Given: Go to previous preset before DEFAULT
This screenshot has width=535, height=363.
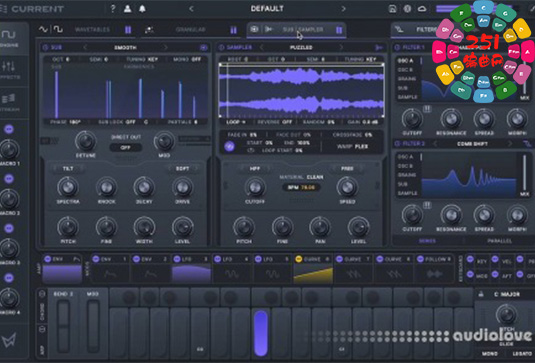Looking at the screenshot, I should [191, 9].
